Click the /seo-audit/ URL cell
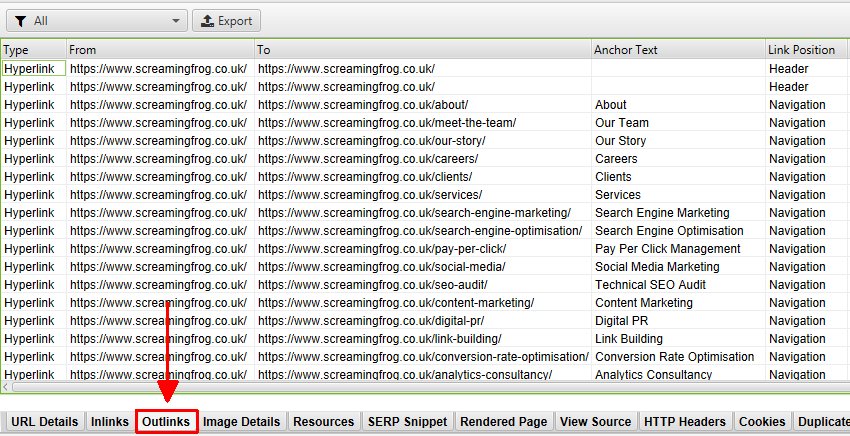The height and width of the screenshot is (436, 850). coord(423,285)
